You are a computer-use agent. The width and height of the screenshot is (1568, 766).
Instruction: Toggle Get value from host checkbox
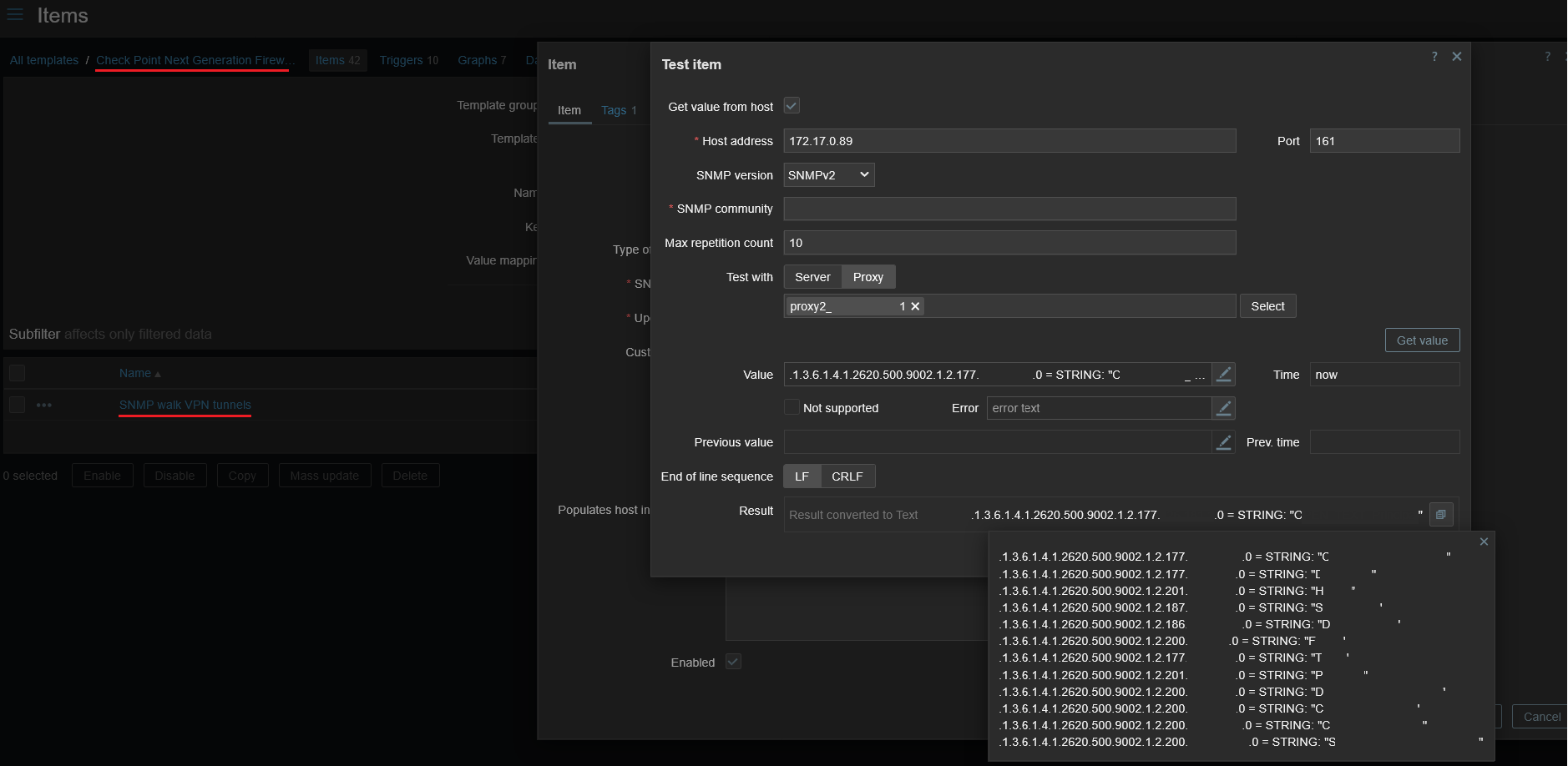click(x=792, y=106)
